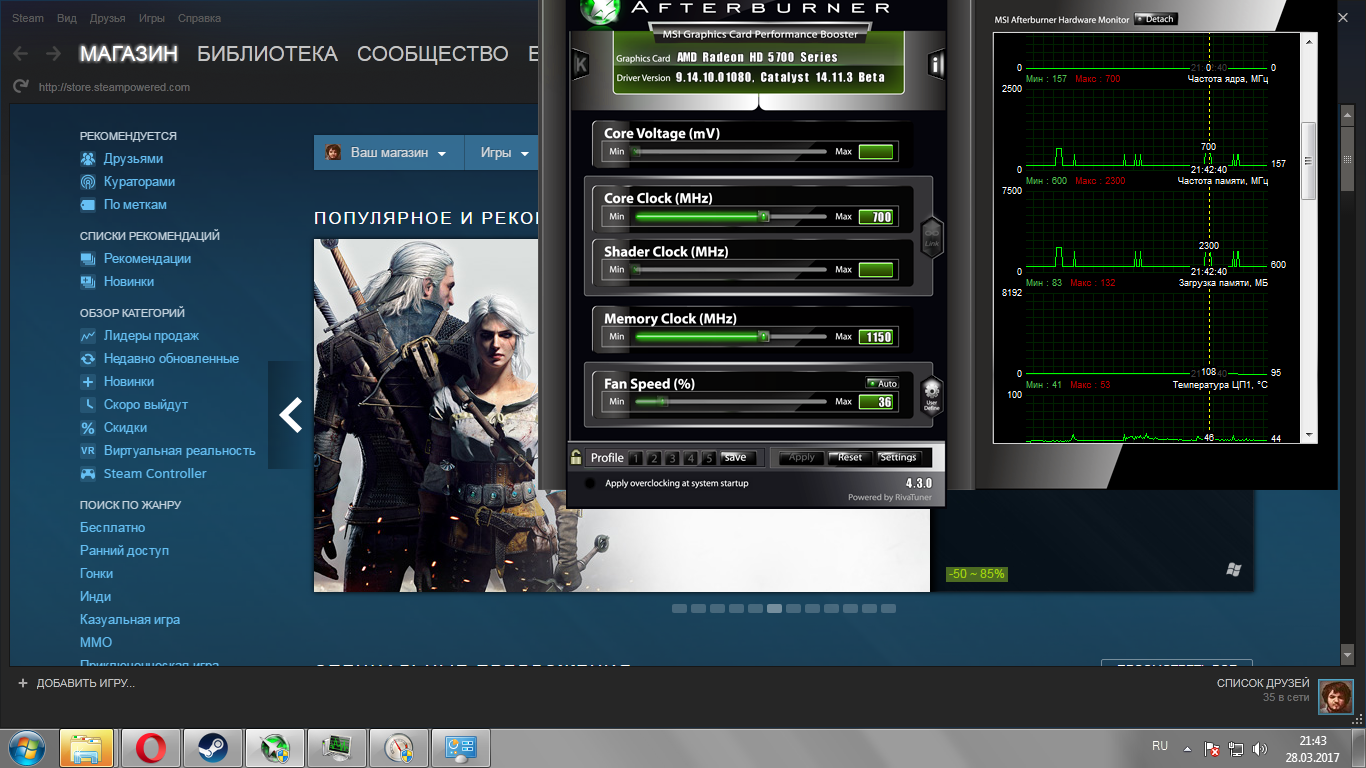
Task: Click the previous carousel arrow
Action: [291, 415]
